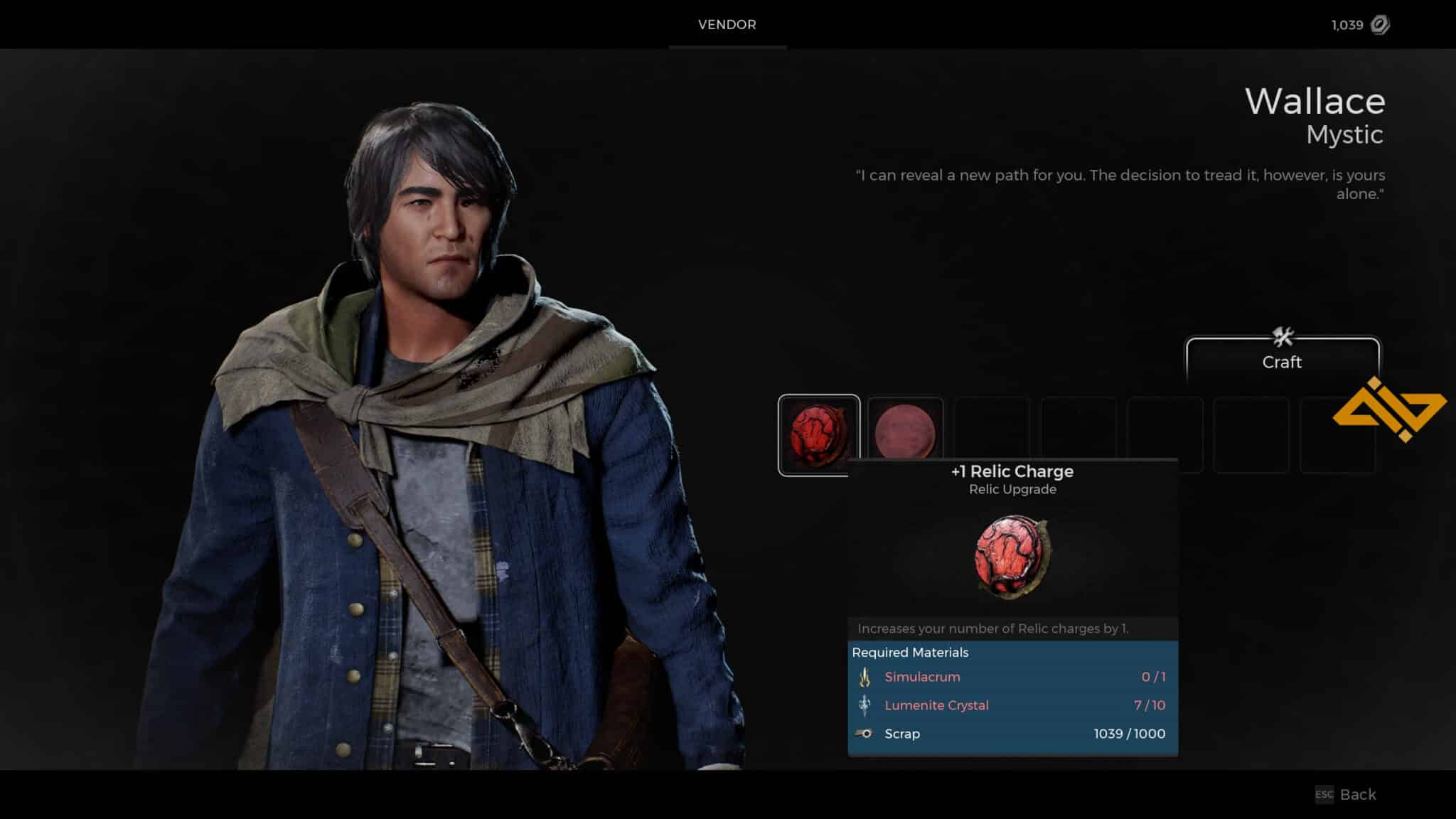Viewport: 1456px width, 819px height.
Task: Click the relic charge description text
Action: point(992,628)
